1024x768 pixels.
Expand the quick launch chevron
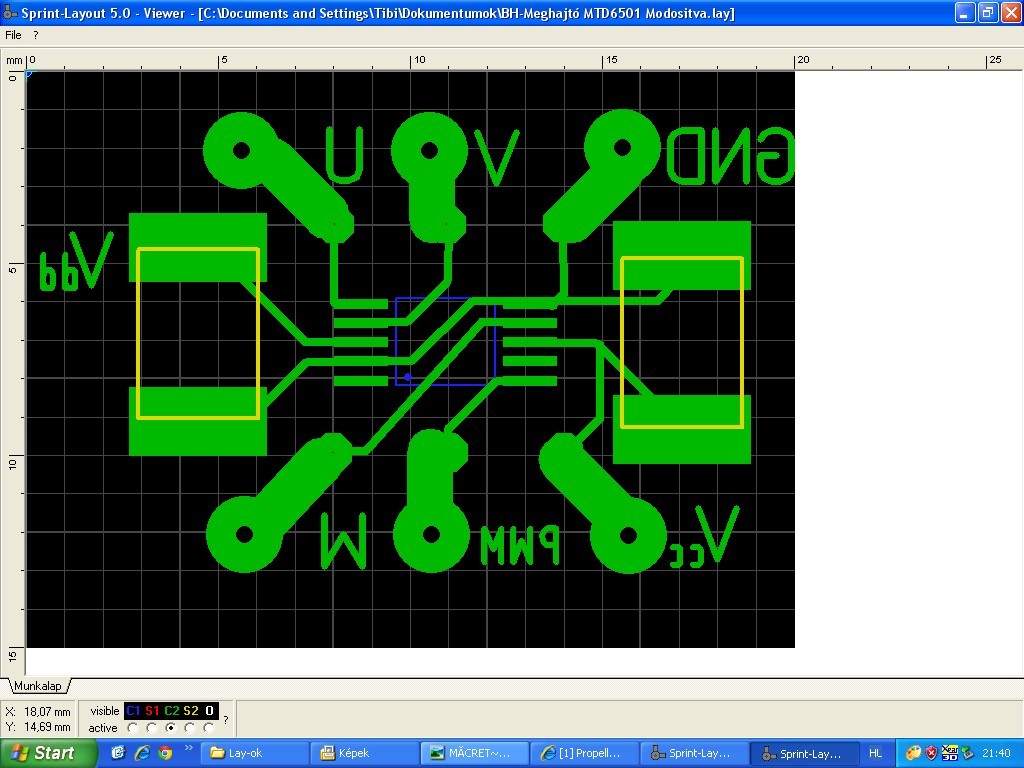[x=189, y=748]
